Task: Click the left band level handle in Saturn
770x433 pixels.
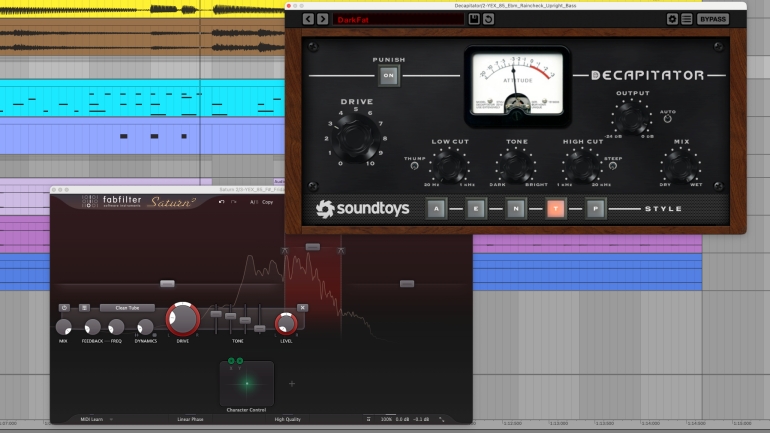Action: coord(167,284)
